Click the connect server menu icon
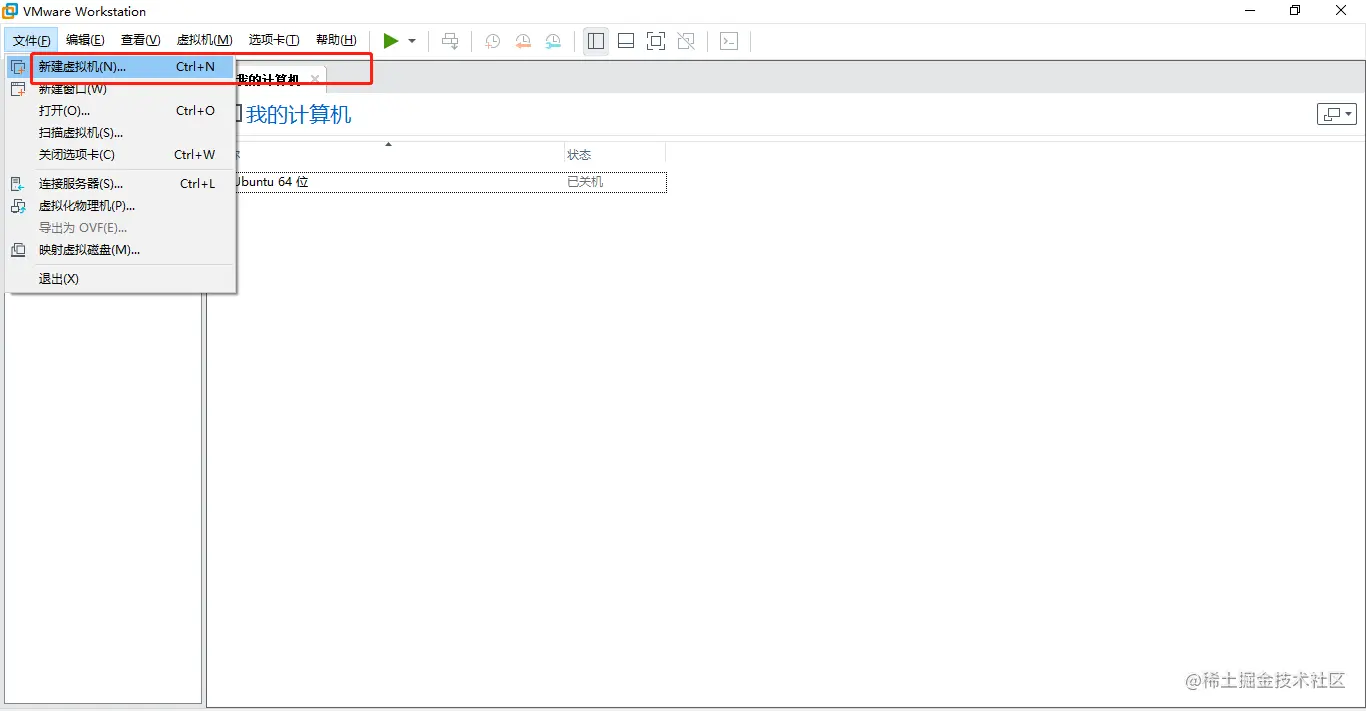 18,184
